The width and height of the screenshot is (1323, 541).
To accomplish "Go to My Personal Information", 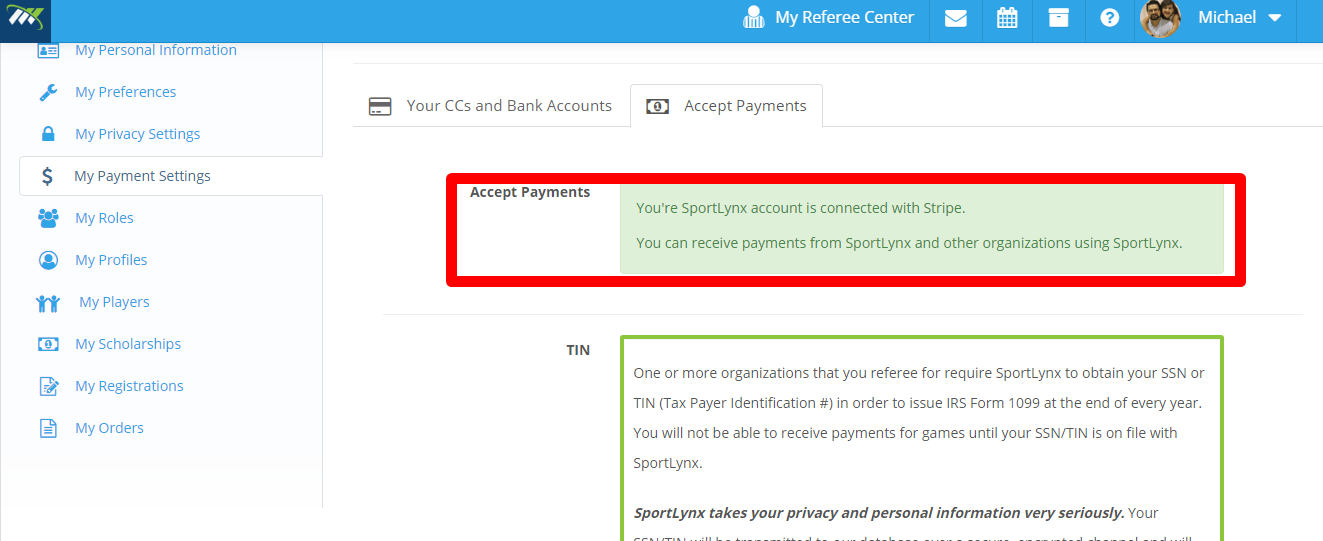I will [156, 50].
